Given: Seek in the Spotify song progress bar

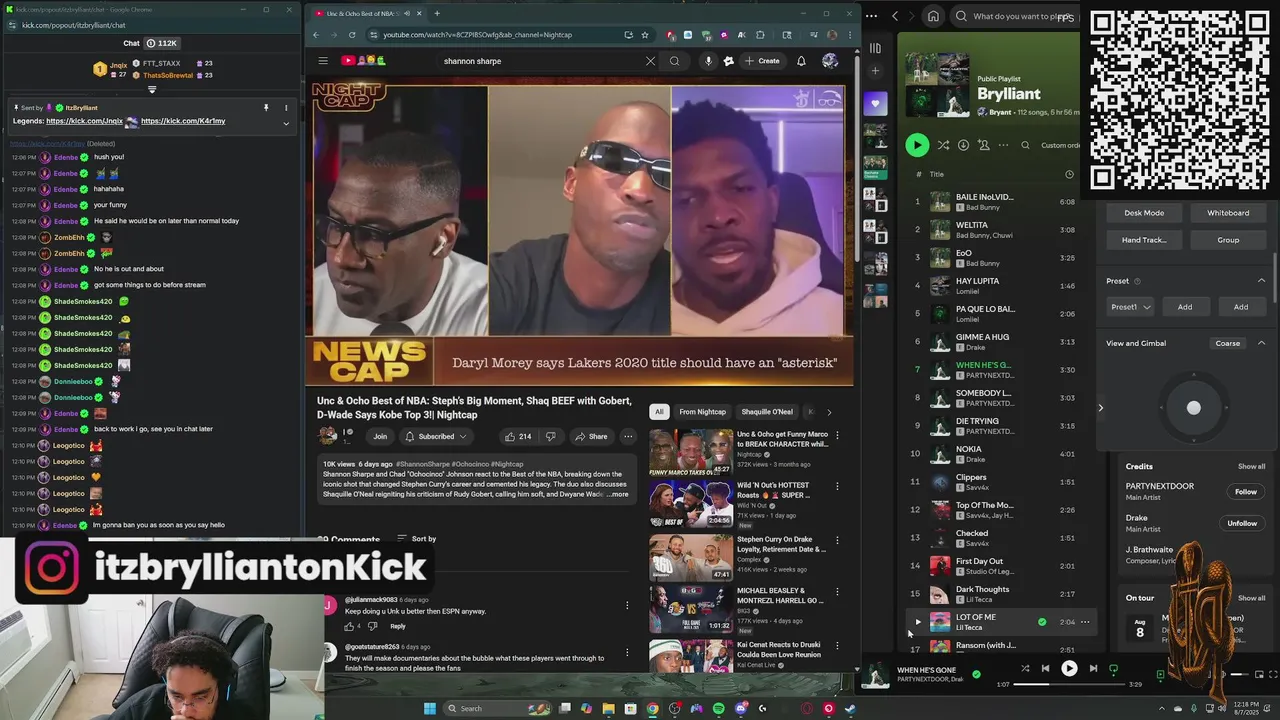Looking at the screenshot, I should pyautogui.click(x=1069, y=684).
